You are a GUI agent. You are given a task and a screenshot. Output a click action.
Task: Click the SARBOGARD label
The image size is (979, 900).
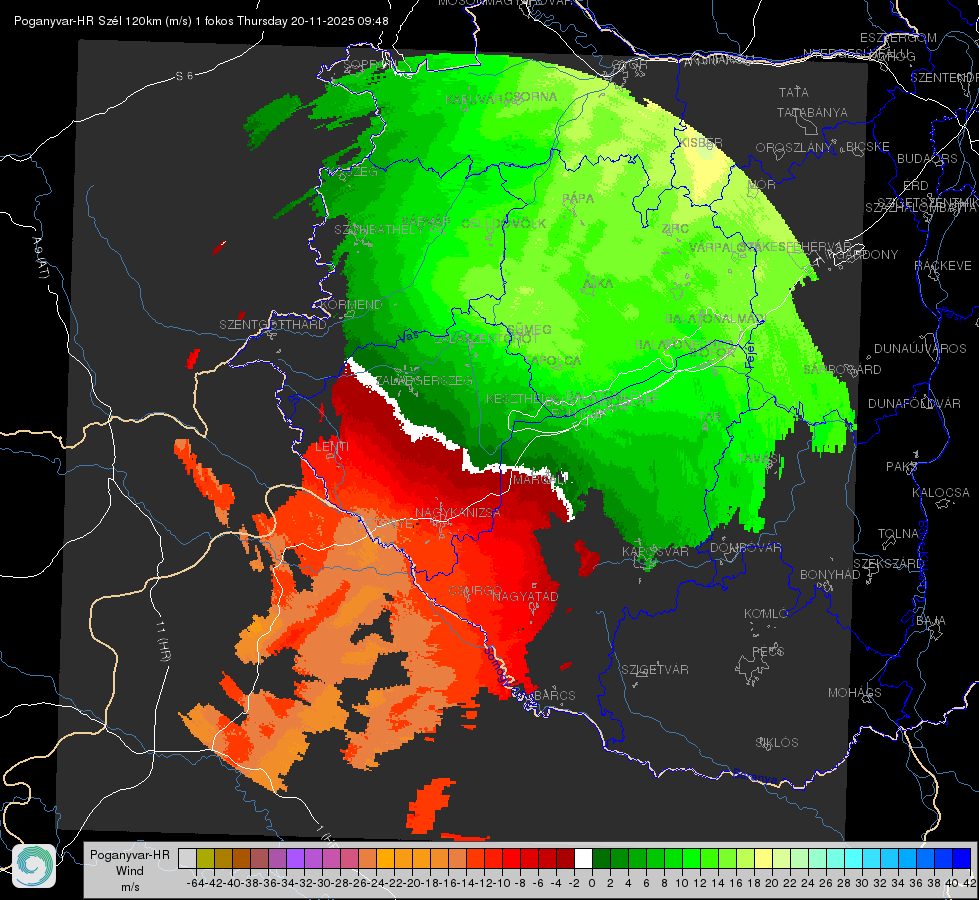point(842,370)
